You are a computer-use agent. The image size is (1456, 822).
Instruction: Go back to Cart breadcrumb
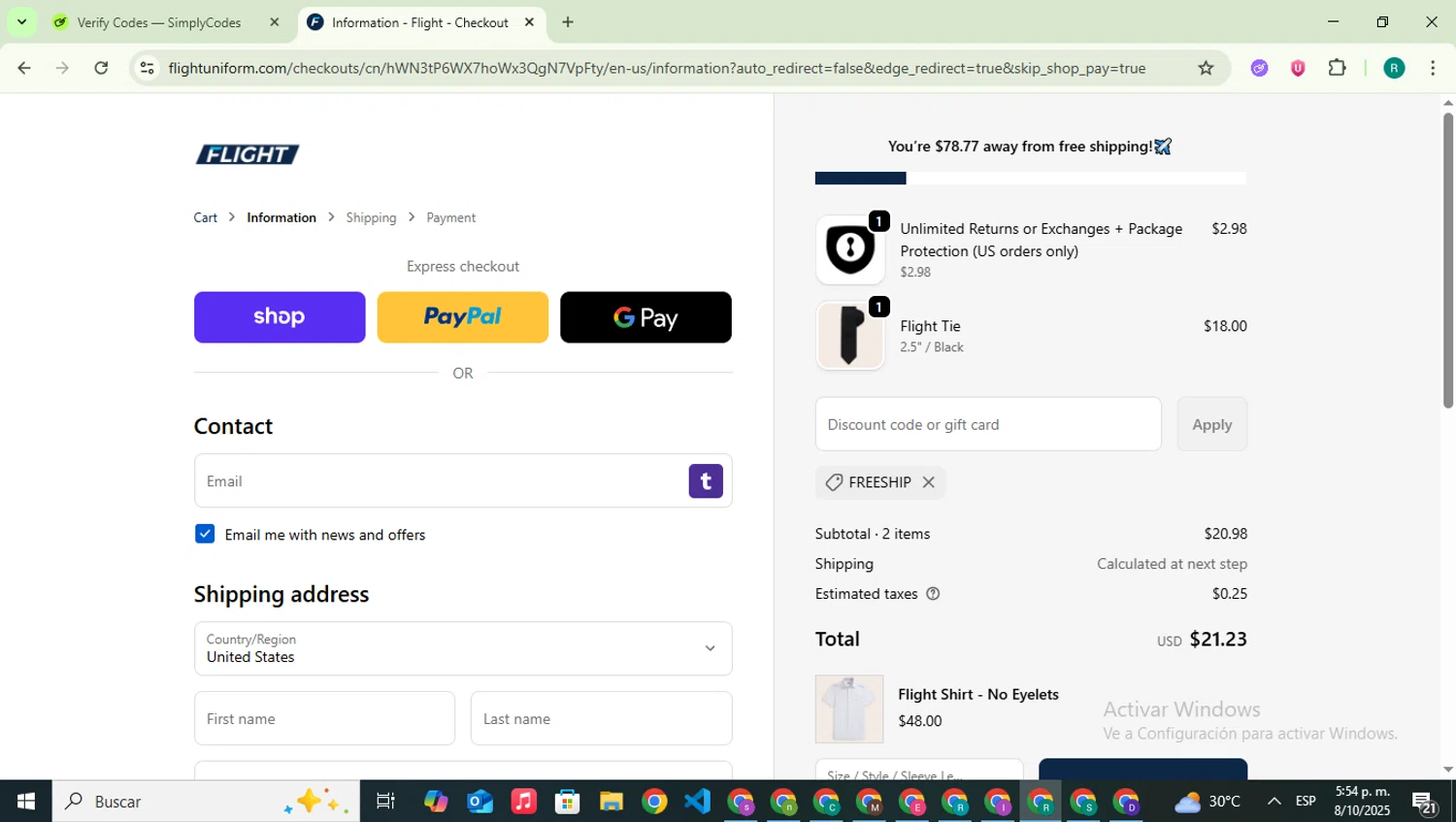(205, 217)
